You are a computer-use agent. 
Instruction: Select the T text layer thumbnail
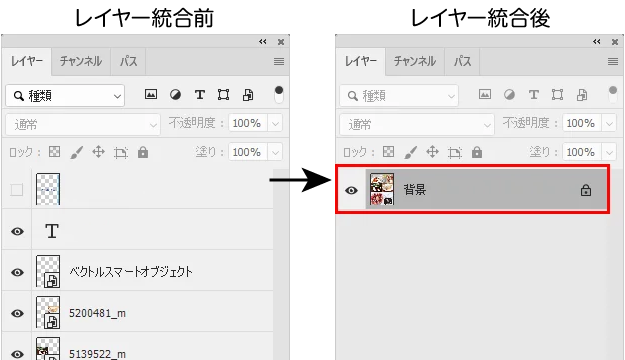(52, 231)
